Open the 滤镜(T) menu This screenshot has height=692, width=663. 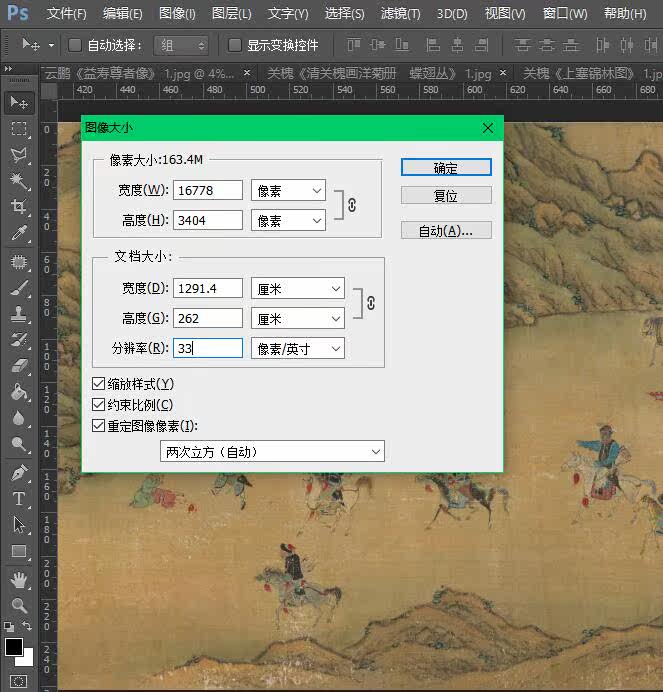pos(400,13)
